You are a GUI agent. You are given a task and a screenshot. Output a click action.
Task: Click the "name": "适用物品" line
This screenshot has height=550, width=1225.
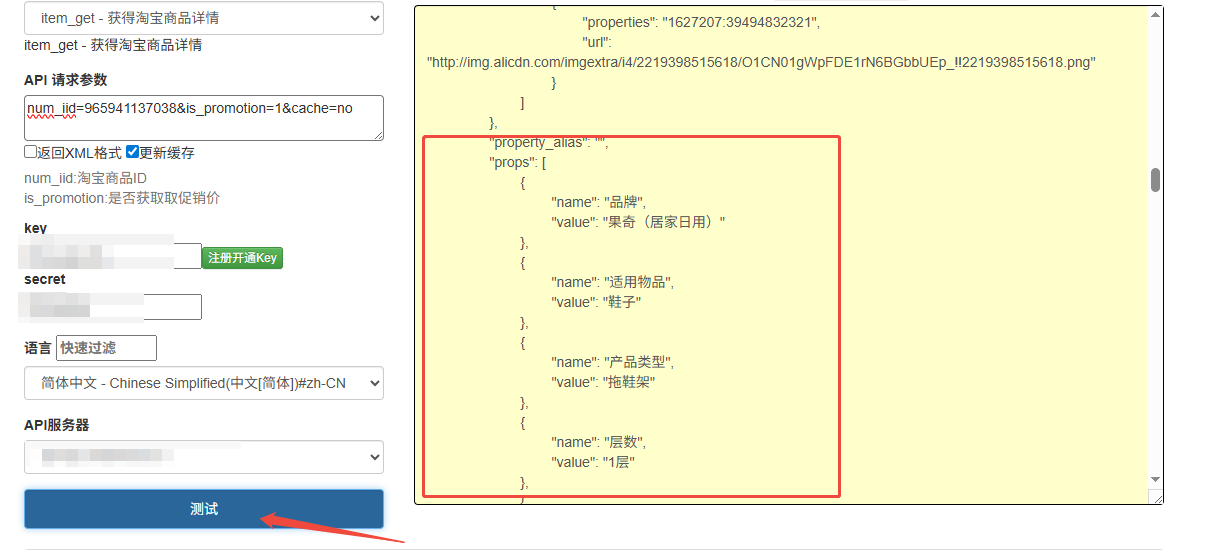click(x=613, y=282)
